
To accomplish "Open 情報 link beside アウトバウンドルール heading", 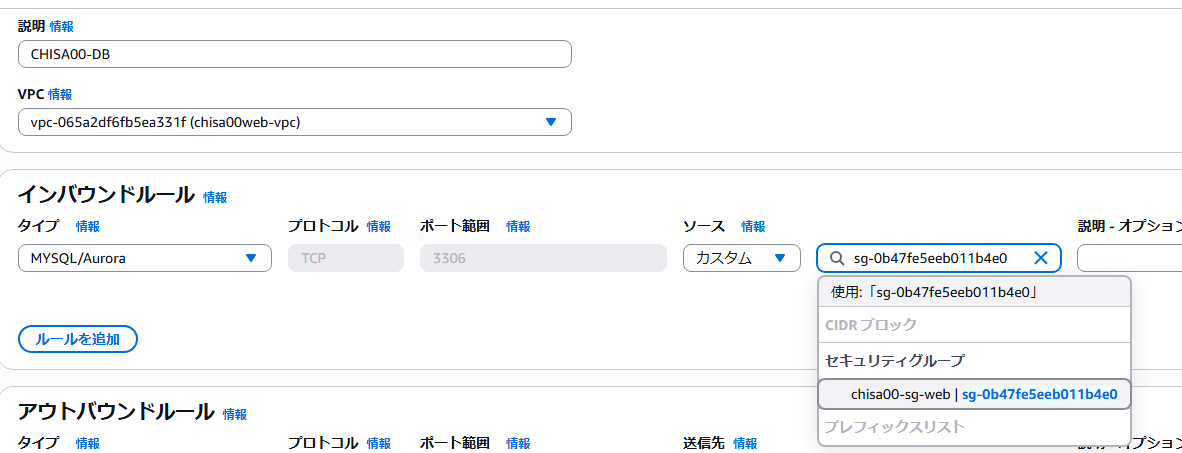I will tap(235, 414).
